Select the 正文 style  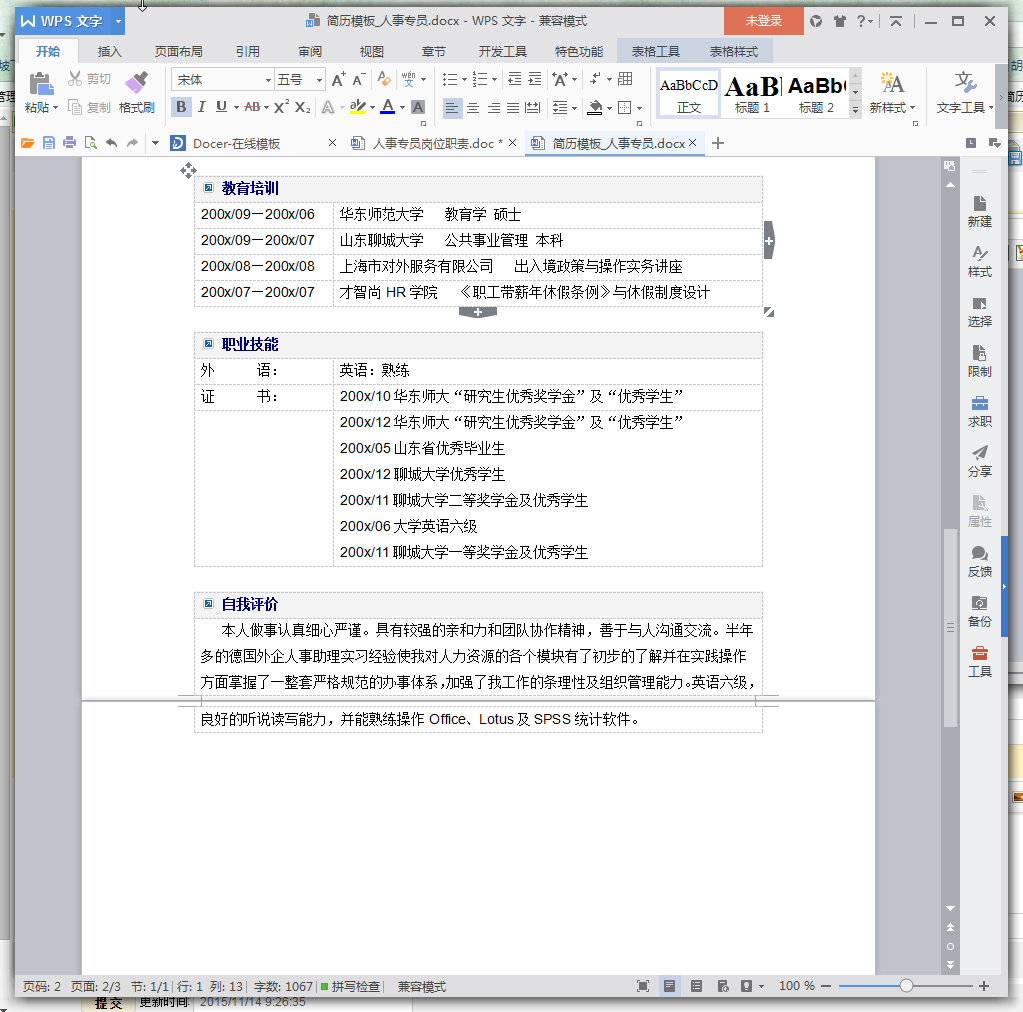[x=688, y=93]
